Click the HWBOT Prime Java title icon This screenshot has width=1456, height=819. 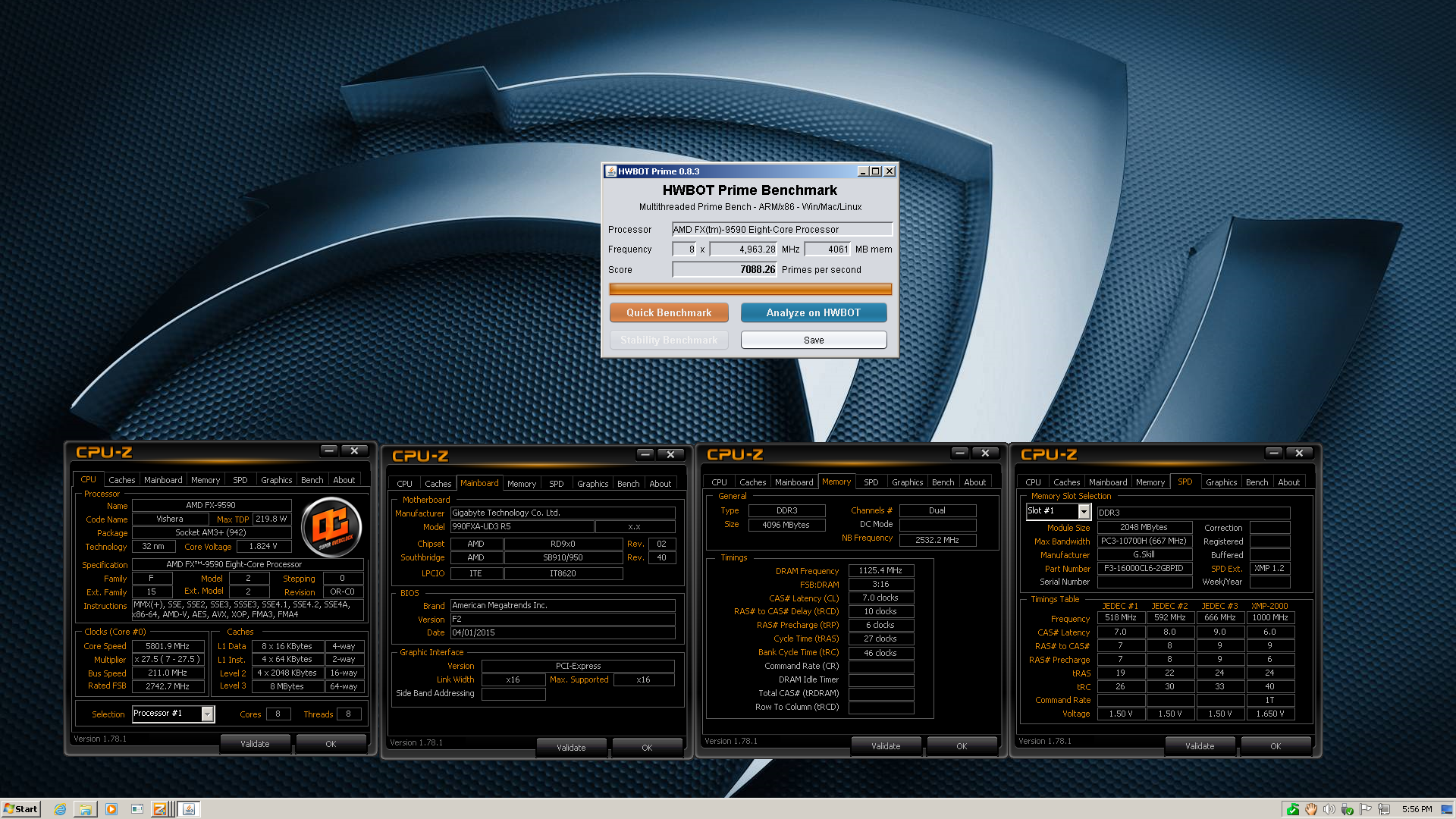pos(611,171)
